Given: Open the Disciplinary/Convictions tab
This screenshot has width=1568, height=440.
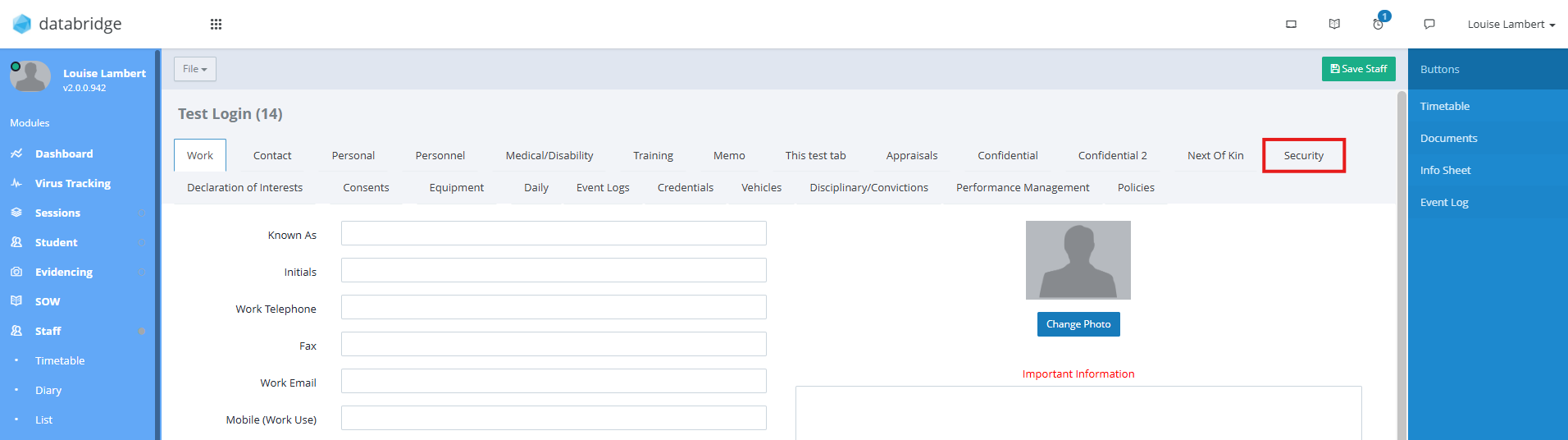Looking at the screenshot, I should (x=869, y=187).
